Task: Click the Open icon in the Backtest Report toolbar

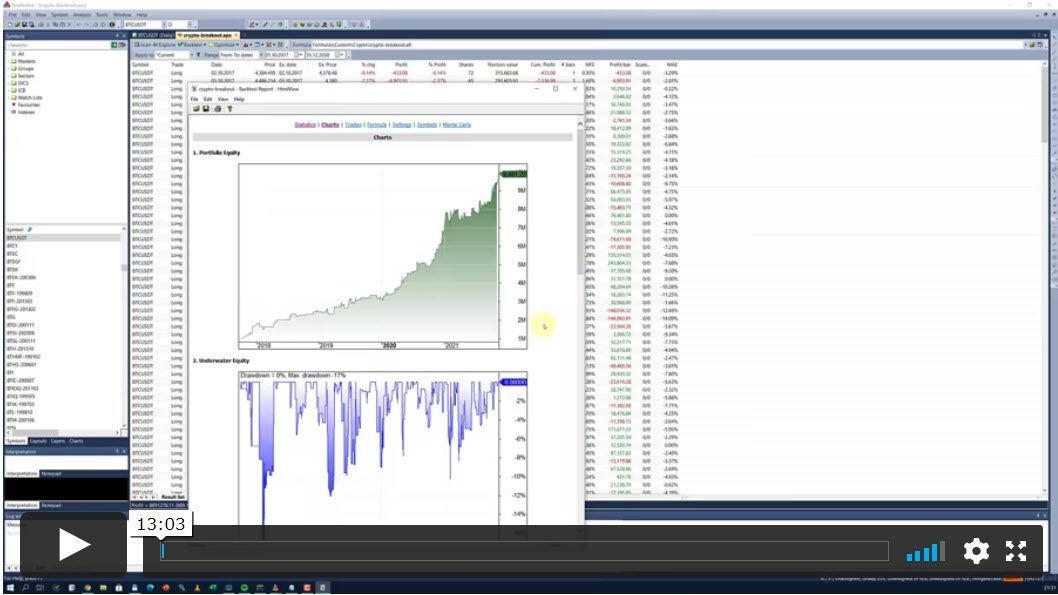Action: [196, 109]
